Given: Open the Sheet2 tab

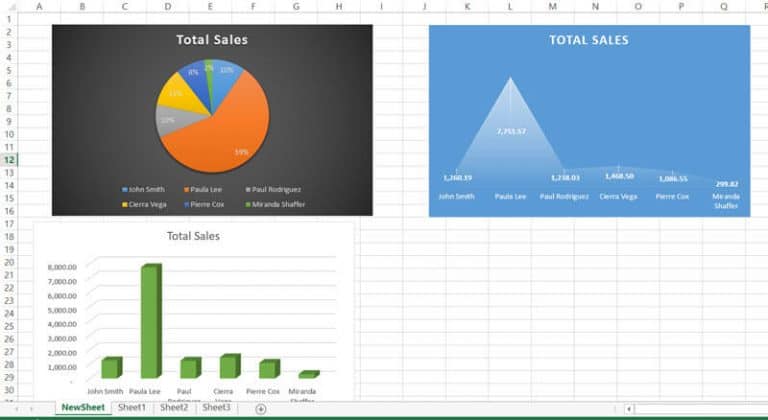Looking at the screenshot, I should pyautogui.click(x=174, y=408).
